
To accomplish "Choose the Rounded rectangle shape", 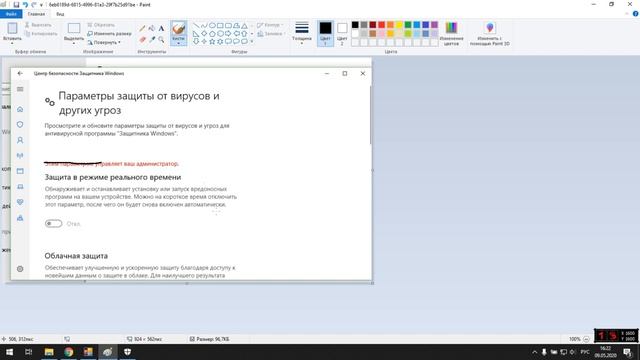I will [228, 25].
